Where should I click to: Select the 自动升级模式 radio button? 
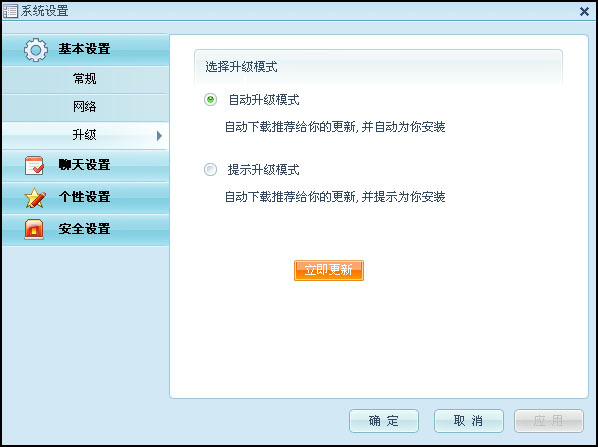click(210, 100)
